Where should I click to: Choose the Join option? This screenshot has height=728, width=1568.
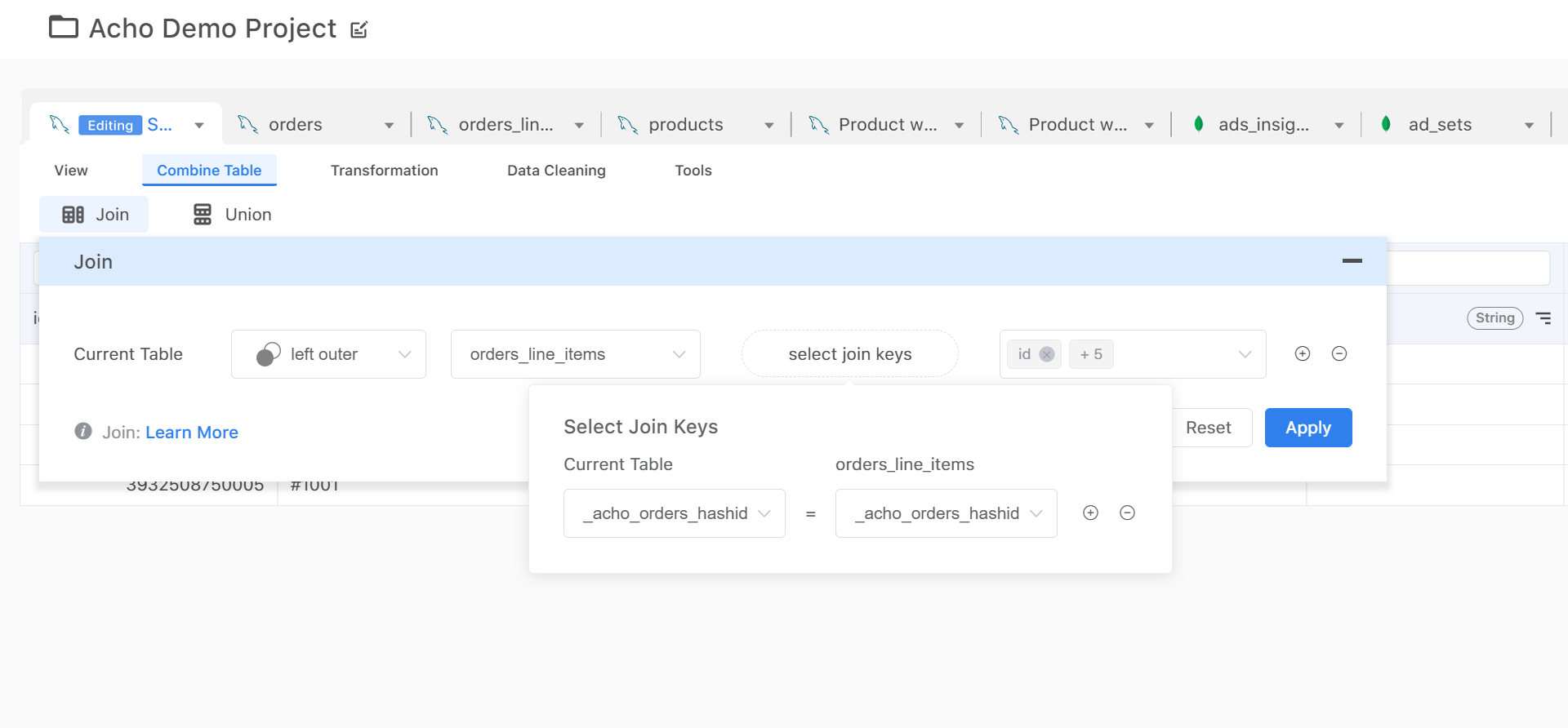point(95,215)
